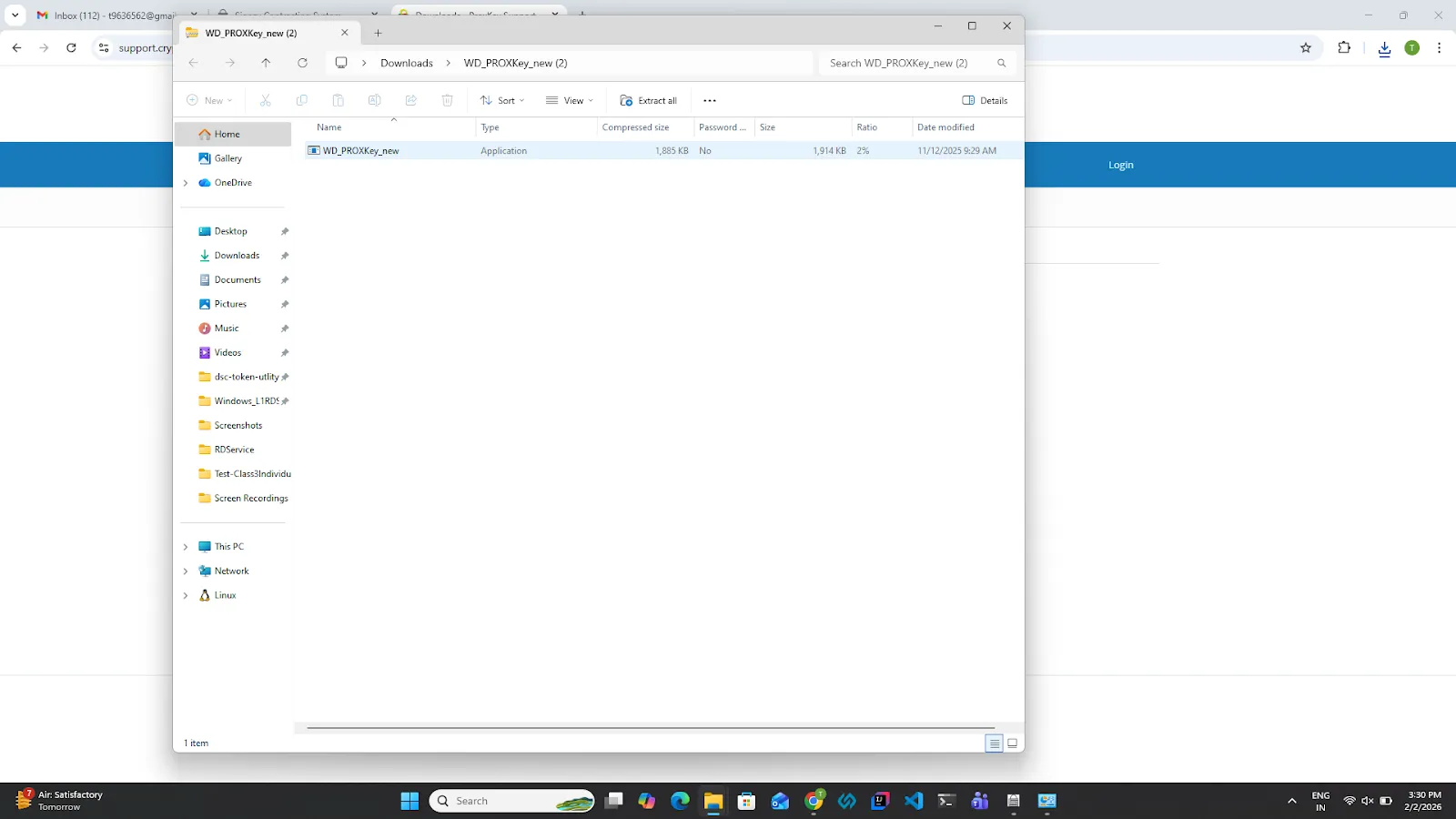Viewport: 1456px width, 819px height.
Task: Select the WD_PROXKey_new (2) Explorer tab
Action: 268,33
